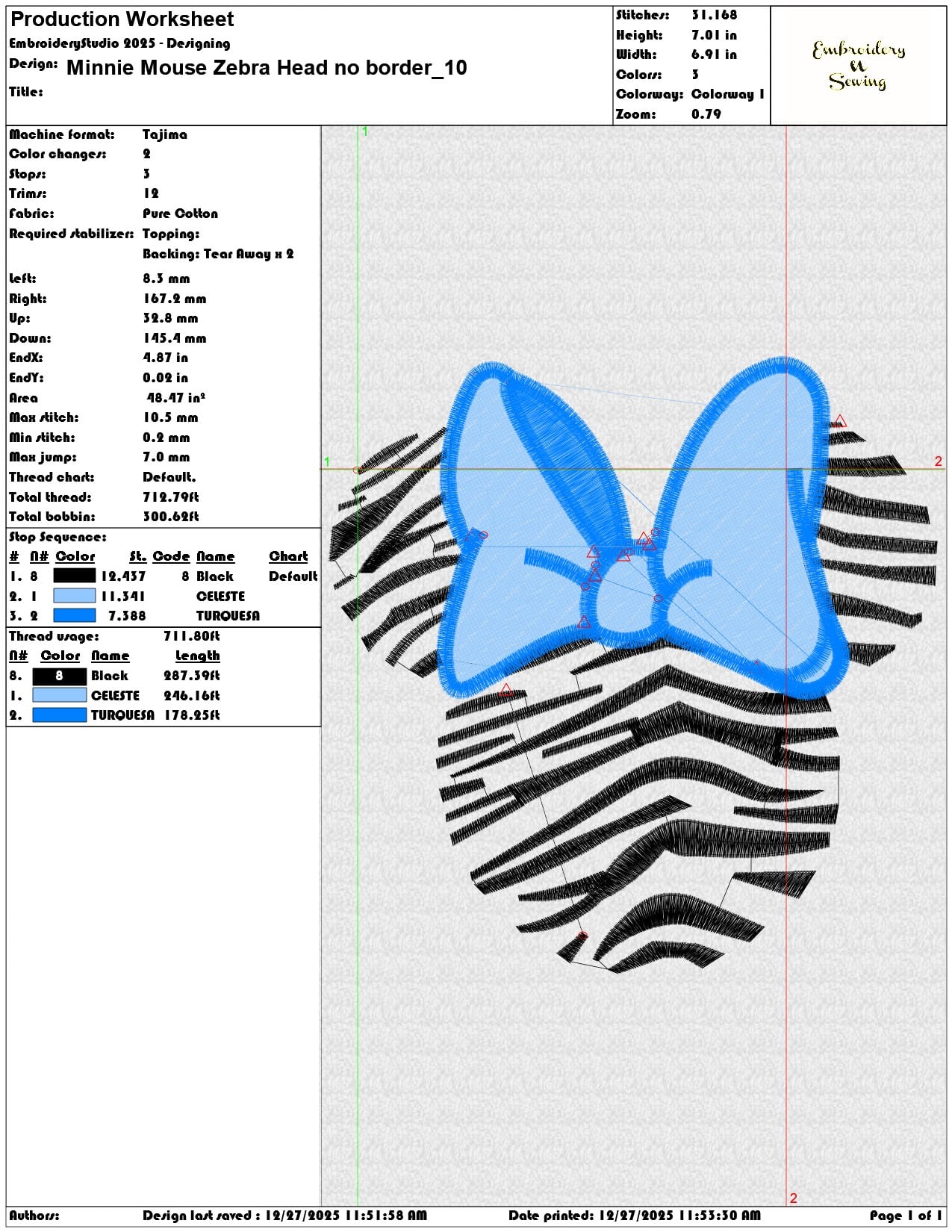Pick the light-blue CELESTE swatch under Thread usage
952x1232 pixels.
[x=60, y=695]
